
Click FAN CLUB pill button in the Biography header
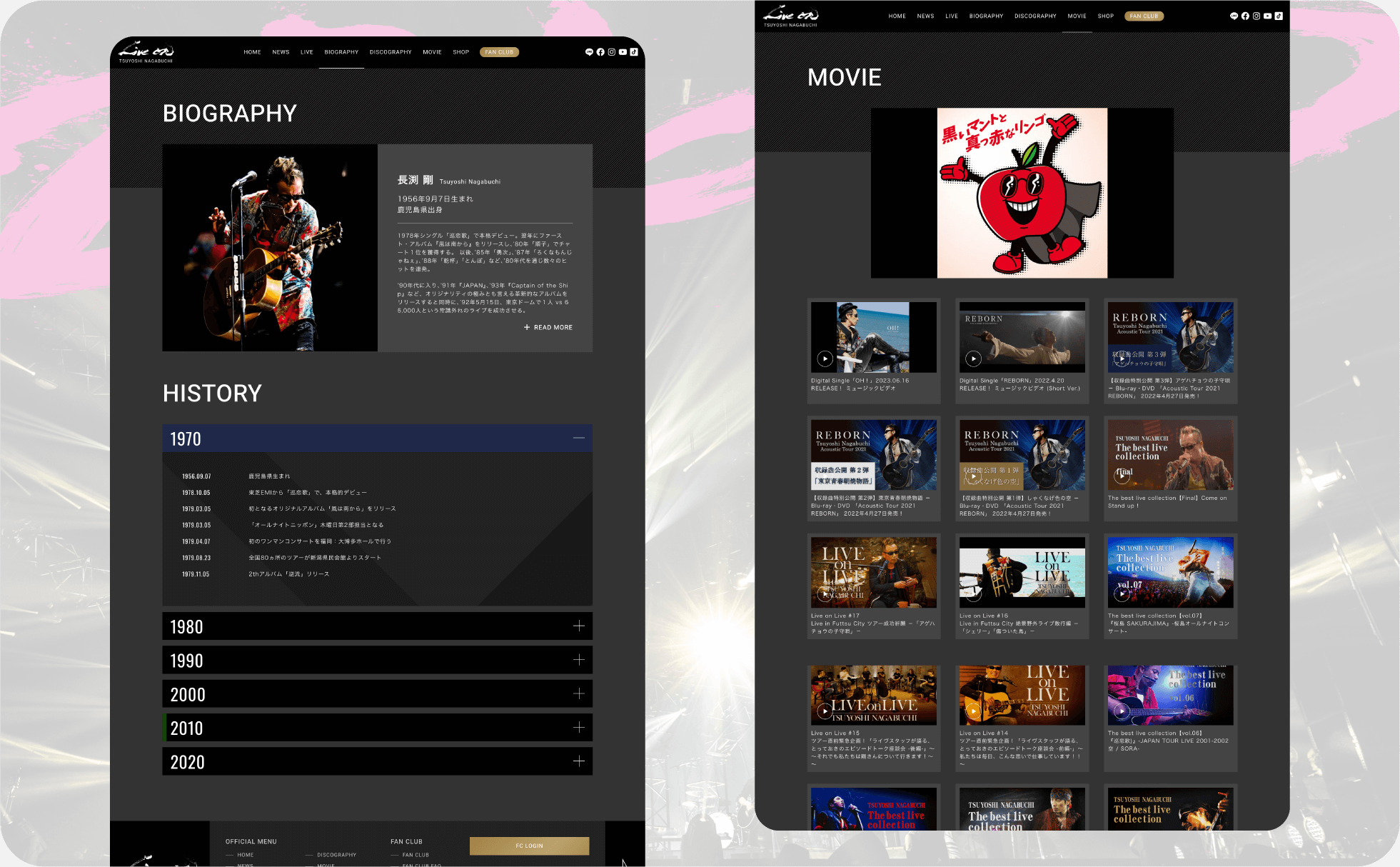point(499,52)
